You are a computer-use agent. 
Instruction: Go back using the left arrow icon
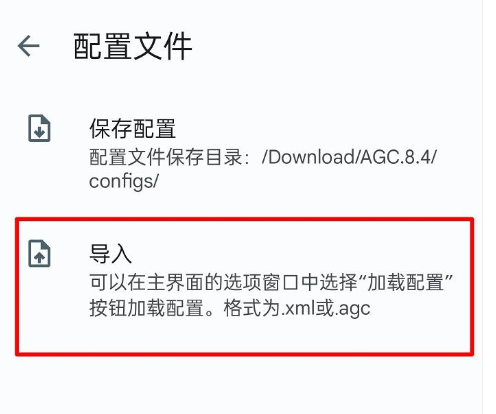tap(29, 46)
